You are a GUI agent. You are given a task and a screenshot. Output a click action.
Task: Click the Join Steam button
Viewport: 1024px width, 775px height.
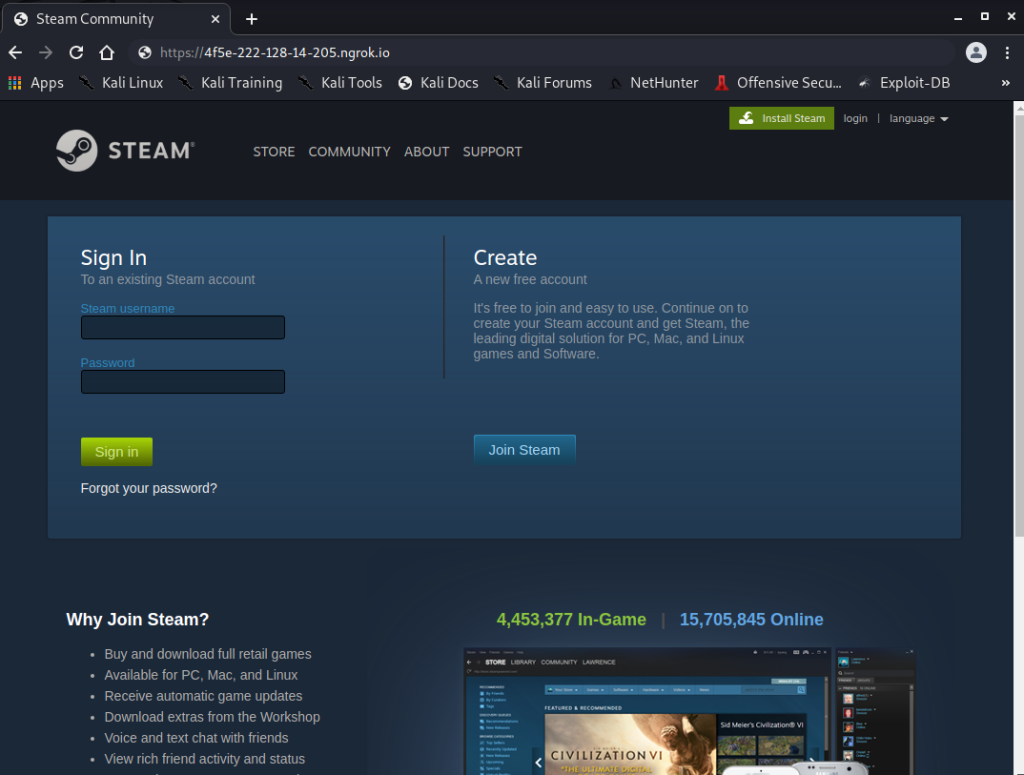[524, 450]
